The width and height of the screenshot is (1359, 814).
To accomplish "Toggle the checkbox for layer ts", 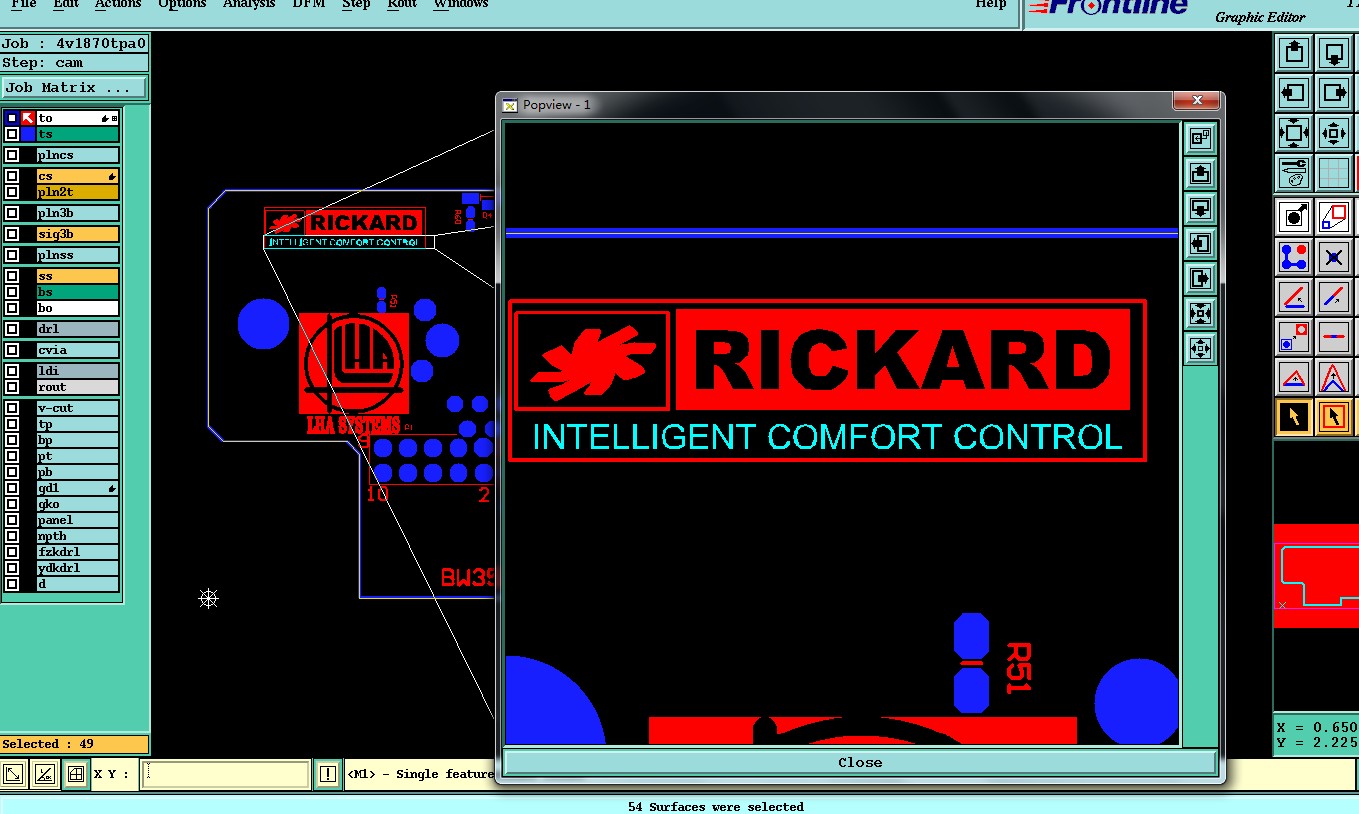I will coord(12,134).
